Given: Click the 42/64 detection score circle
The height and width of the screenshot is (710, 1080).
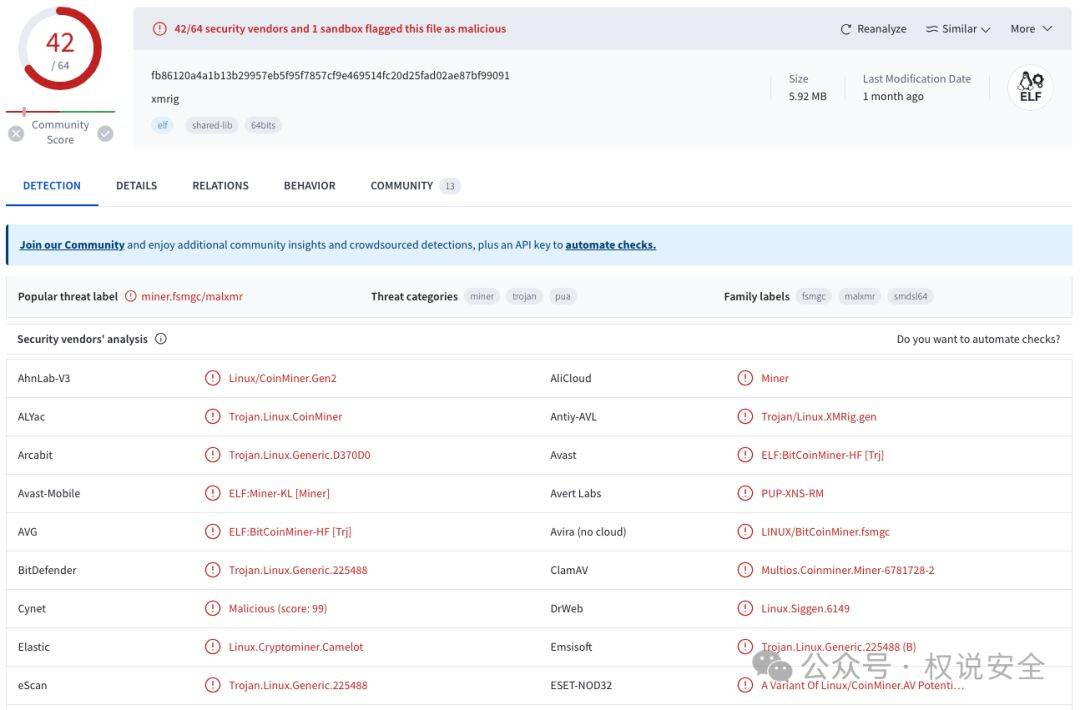Looking at the screenshot, I should 61,48.
